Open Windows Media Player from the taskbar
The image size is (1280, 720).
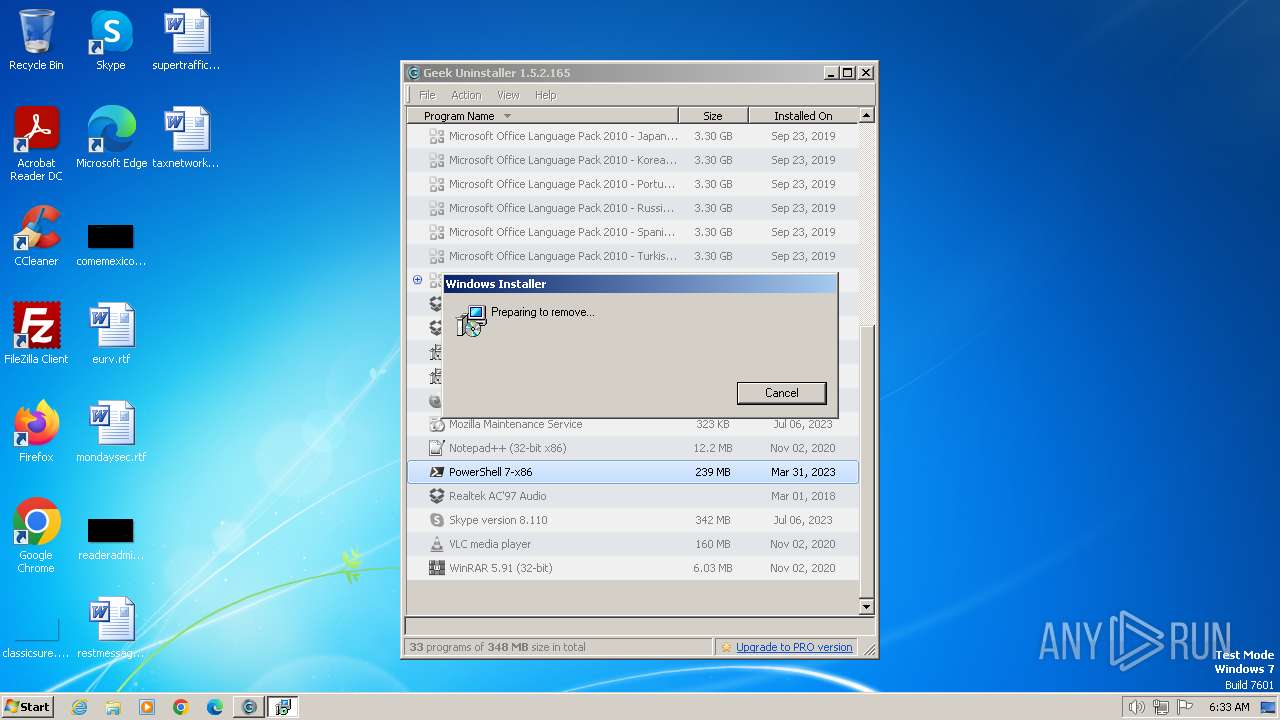click(147, 707)
